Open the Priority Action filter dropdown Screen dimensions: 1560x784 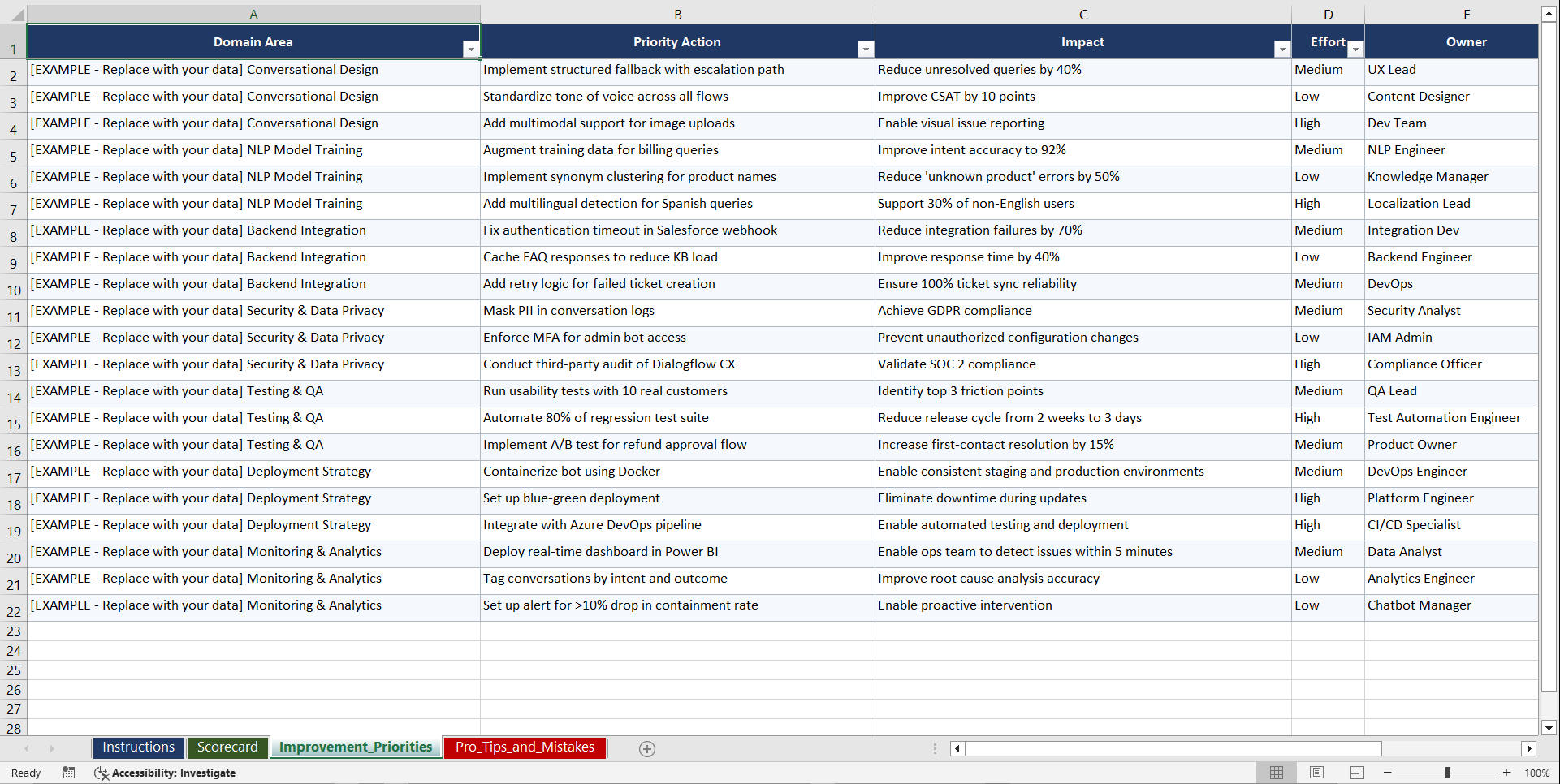click(x=866, y=50)
